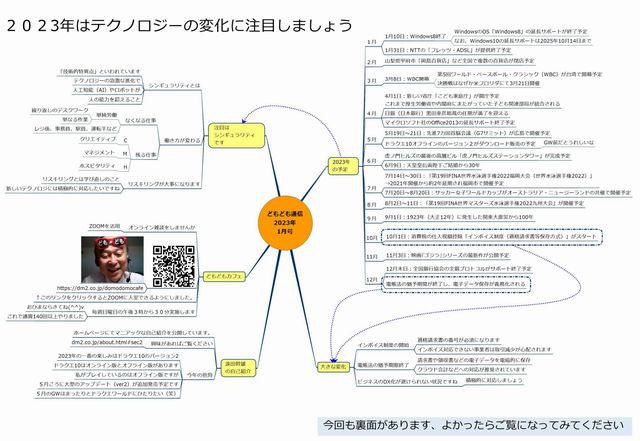Screen dimensions: 640x441
Task: Click the orange central node 'どもども通信 2023年 1月号'
Action: 285,223
